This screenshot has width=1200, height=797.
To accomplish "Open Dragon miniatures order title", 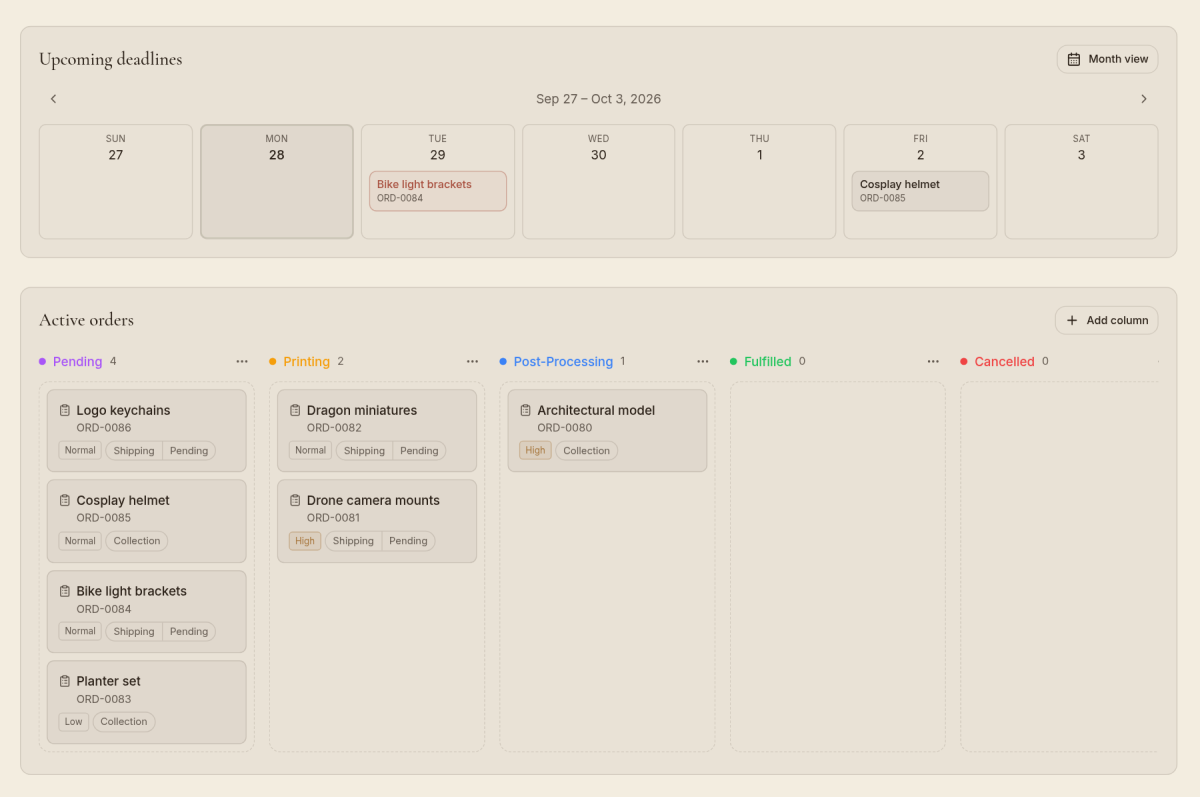I will click(362, 410).
